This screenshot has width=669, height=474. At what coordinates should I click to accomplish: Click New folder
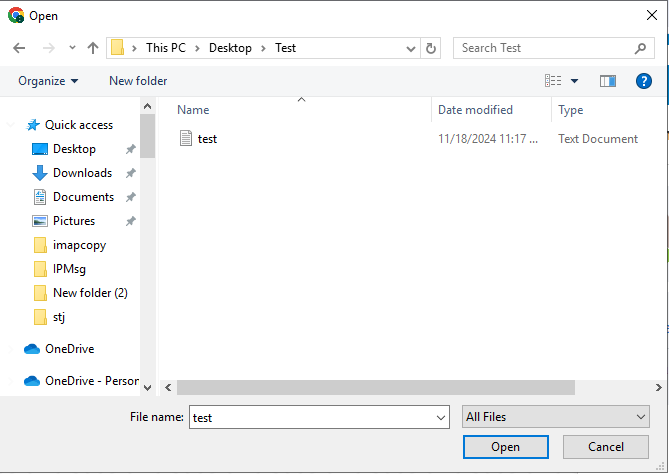point(138,81)
